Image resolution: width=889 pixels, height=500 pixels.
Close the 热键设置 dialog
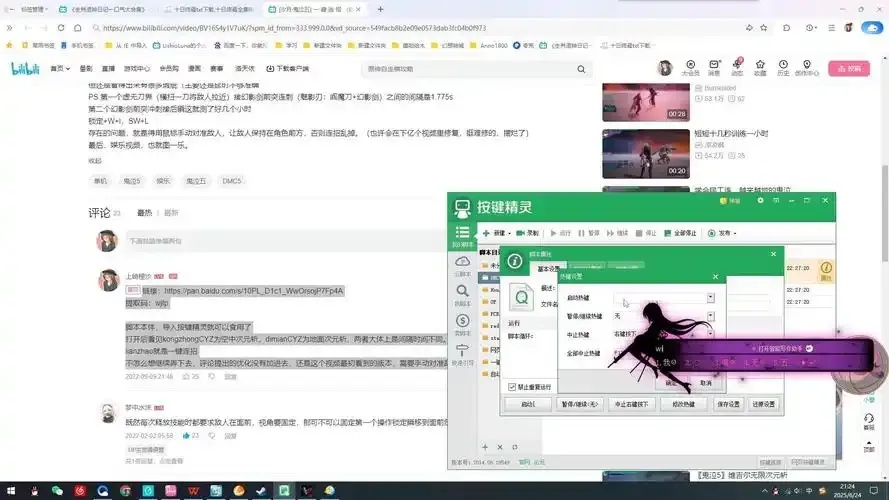click(x=716, y=277)
